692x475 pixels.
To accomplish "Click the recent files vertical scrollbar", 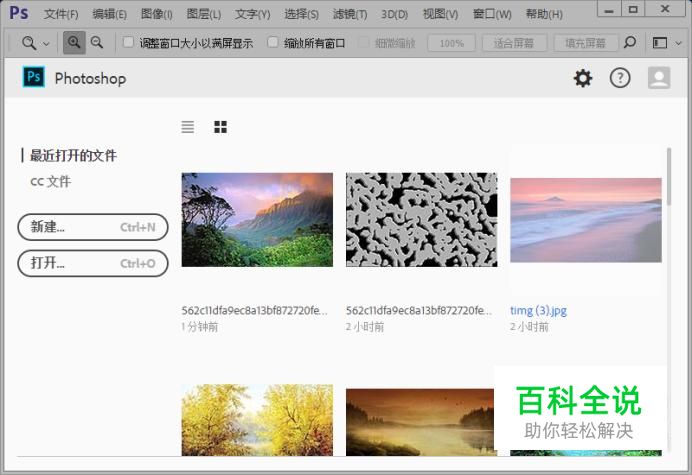I will [x=669, y=177].
